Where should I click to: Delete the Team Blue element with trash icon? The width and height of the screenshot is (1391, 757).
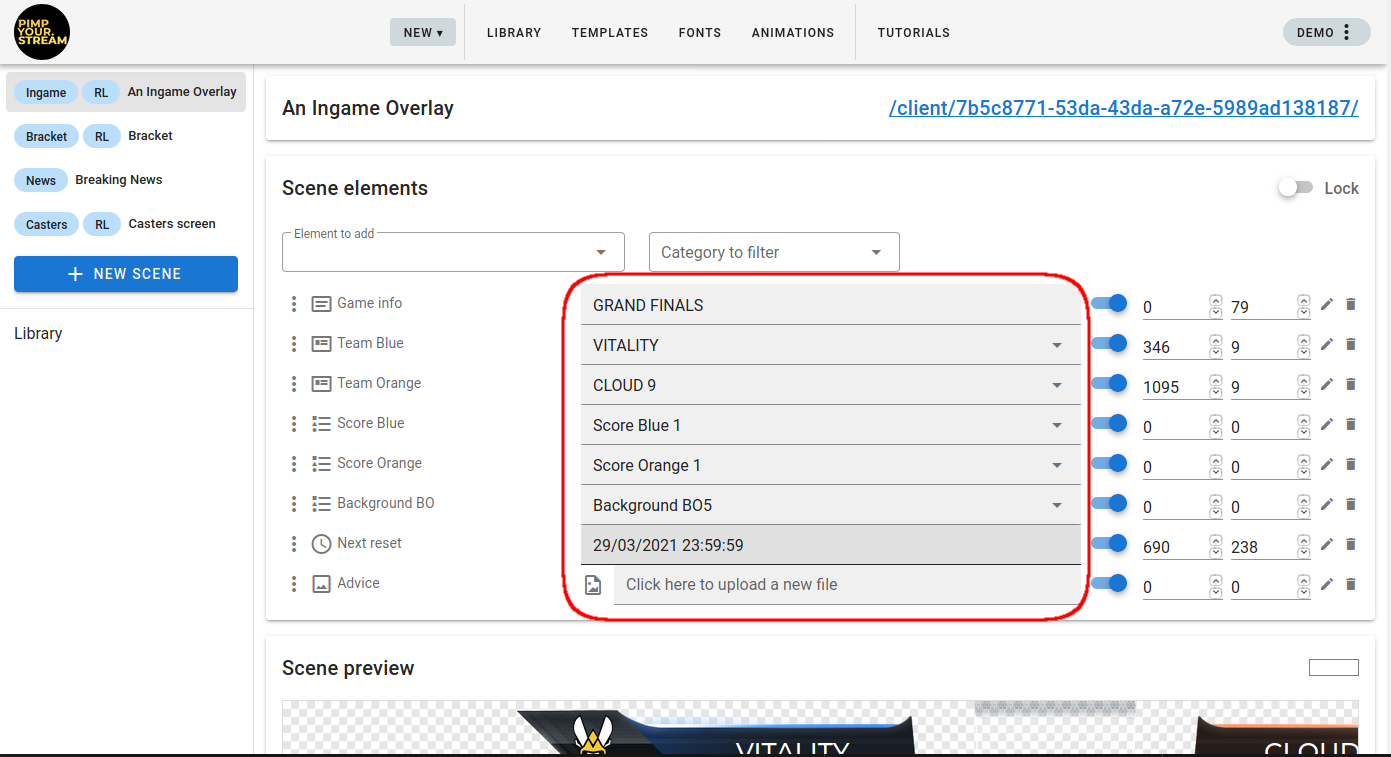click(x=1350, y=344)
